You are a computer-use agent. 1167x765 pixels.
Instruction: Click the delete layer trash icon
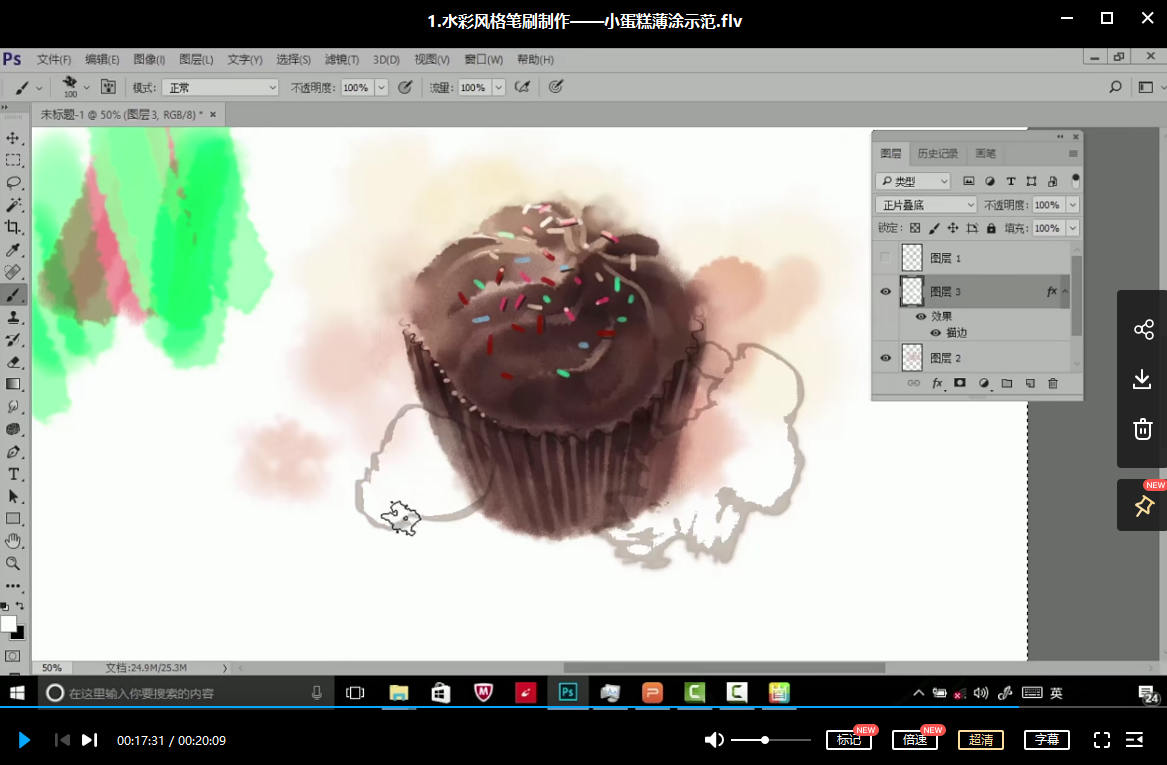point(1052,383)
